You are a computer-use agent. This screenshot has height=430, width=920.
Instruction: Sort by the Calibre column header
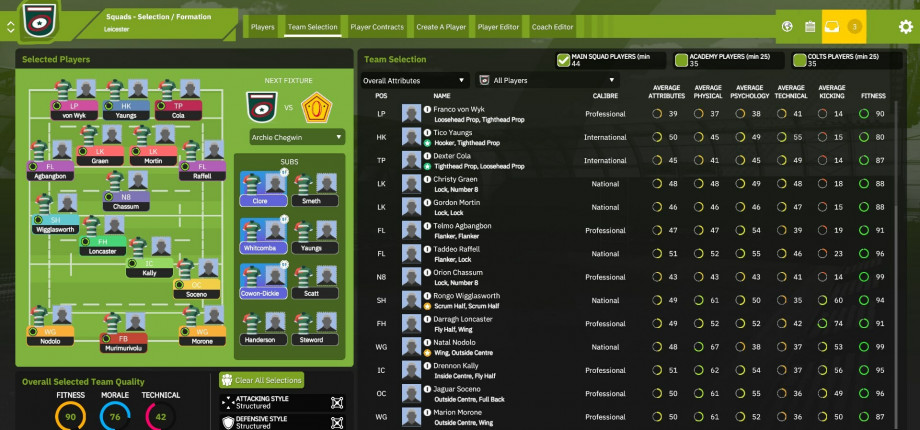605,96
